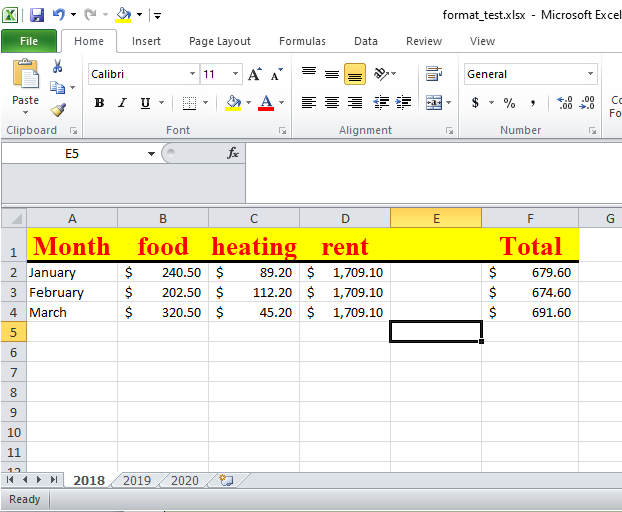Open the Calibri font name dropdown
This screenshot has height=512, width=622.
pos(192,74)
